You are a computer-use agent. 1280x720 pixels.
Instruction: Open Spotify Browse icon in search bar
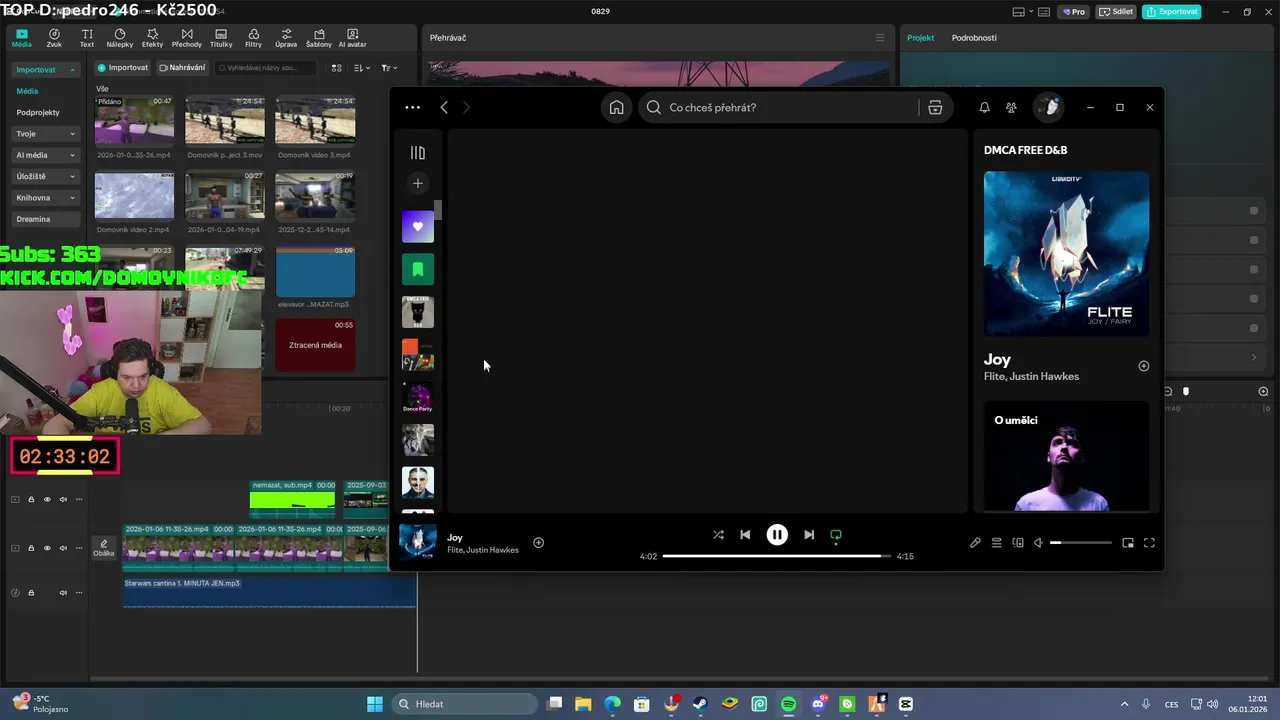click(935, 108)
